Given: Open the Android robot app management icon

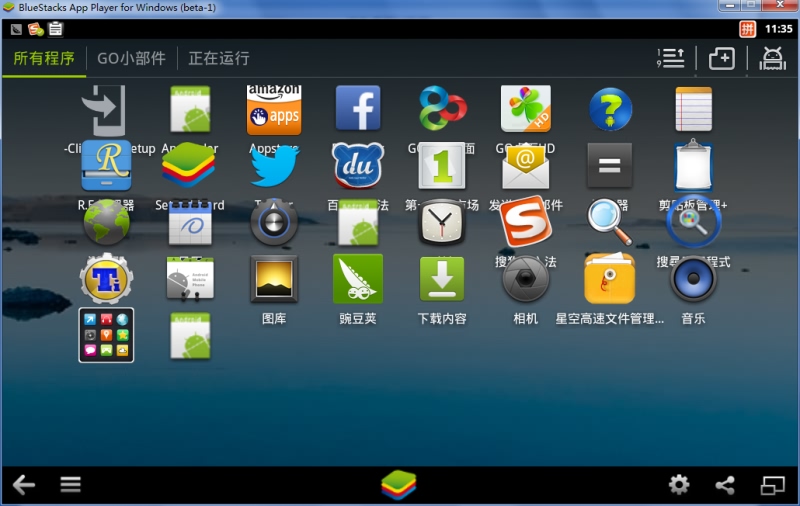Looking at the screenshot, I should coord(772,58).
